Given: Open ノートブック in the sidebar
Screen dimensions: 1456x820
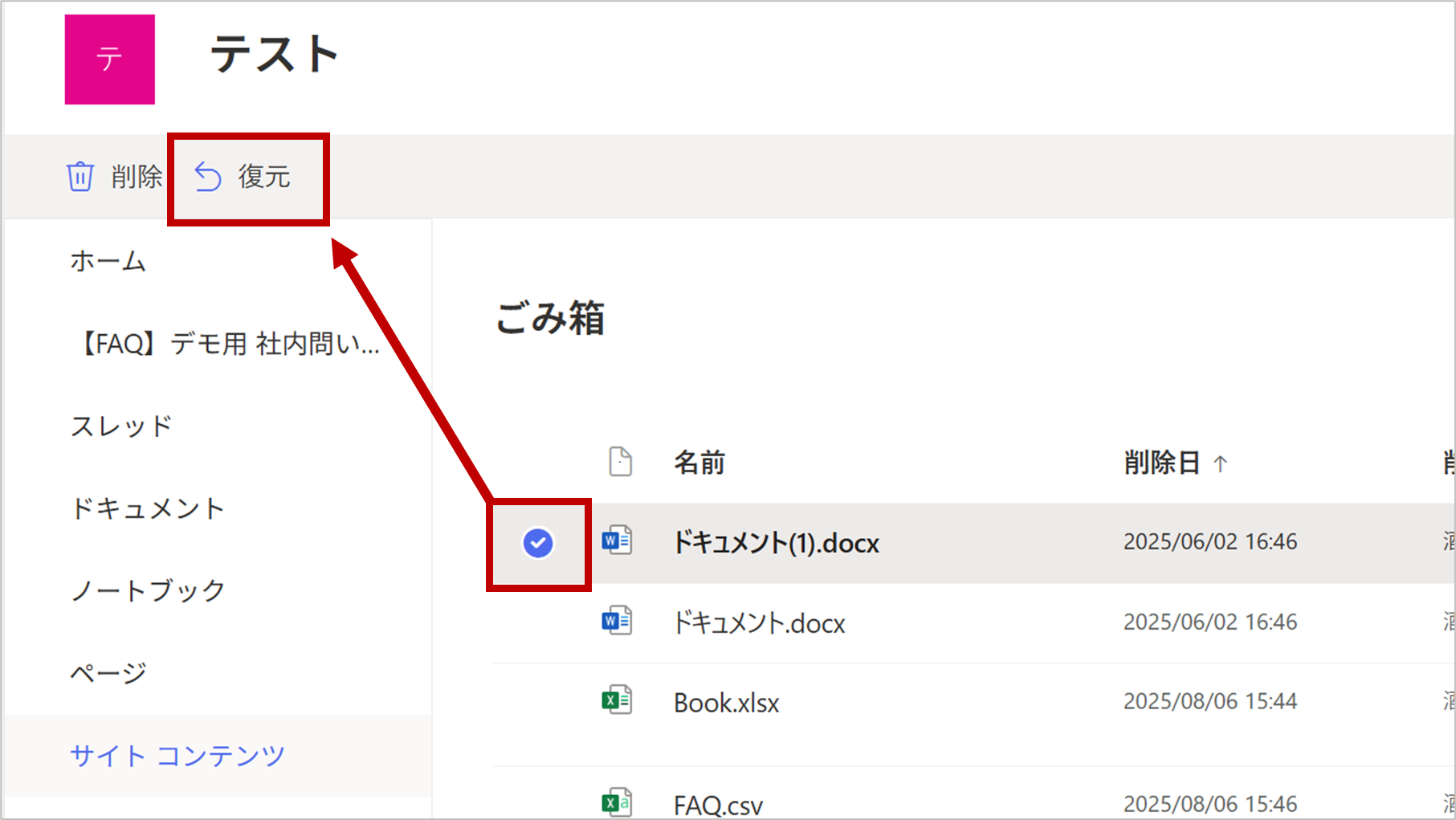Looking at the screenshot, I should (x=149, y=590).
